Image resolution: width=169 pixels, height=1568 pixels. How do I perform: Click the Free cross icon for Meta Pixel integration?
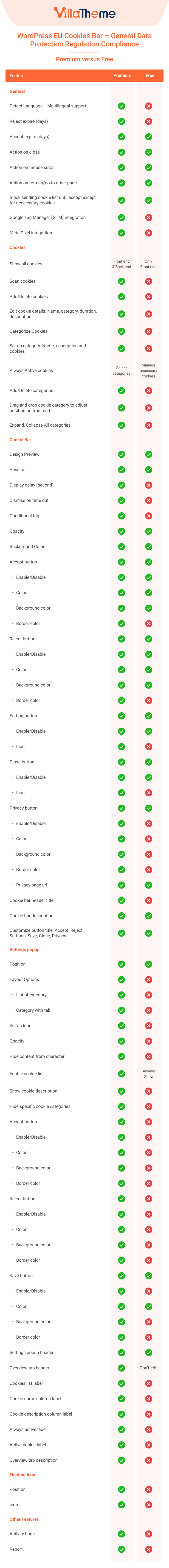coord(148,232)
